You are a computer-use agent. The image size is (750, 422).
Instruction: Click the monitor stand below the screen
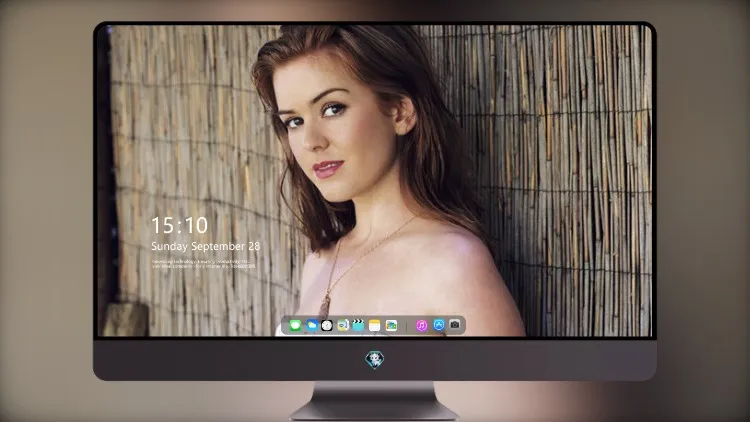pos(374,400)
